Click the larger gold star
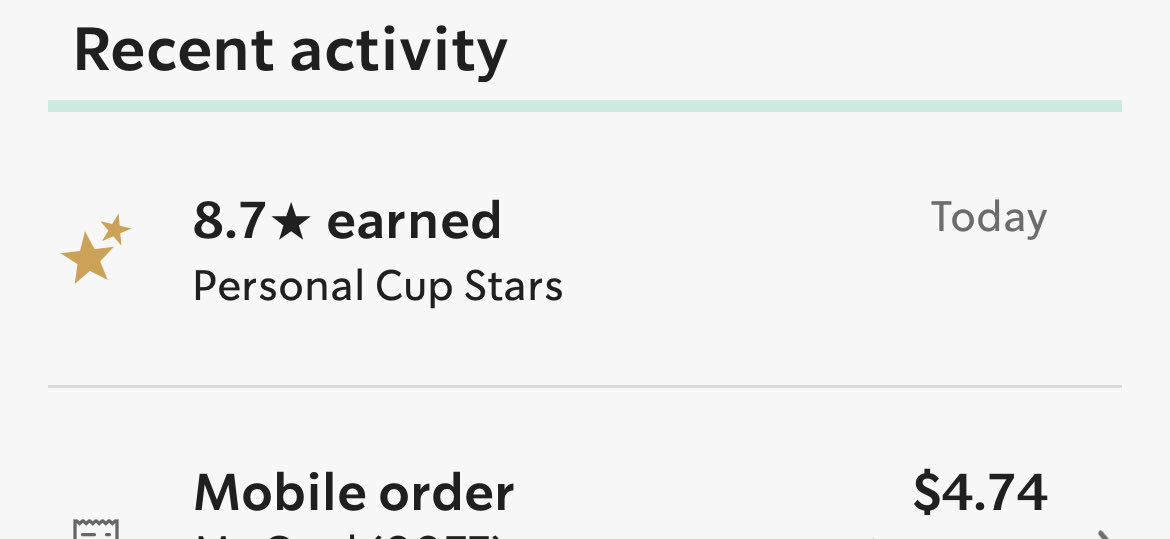This screenshot has height=539, width=1170. click(87, 258)
